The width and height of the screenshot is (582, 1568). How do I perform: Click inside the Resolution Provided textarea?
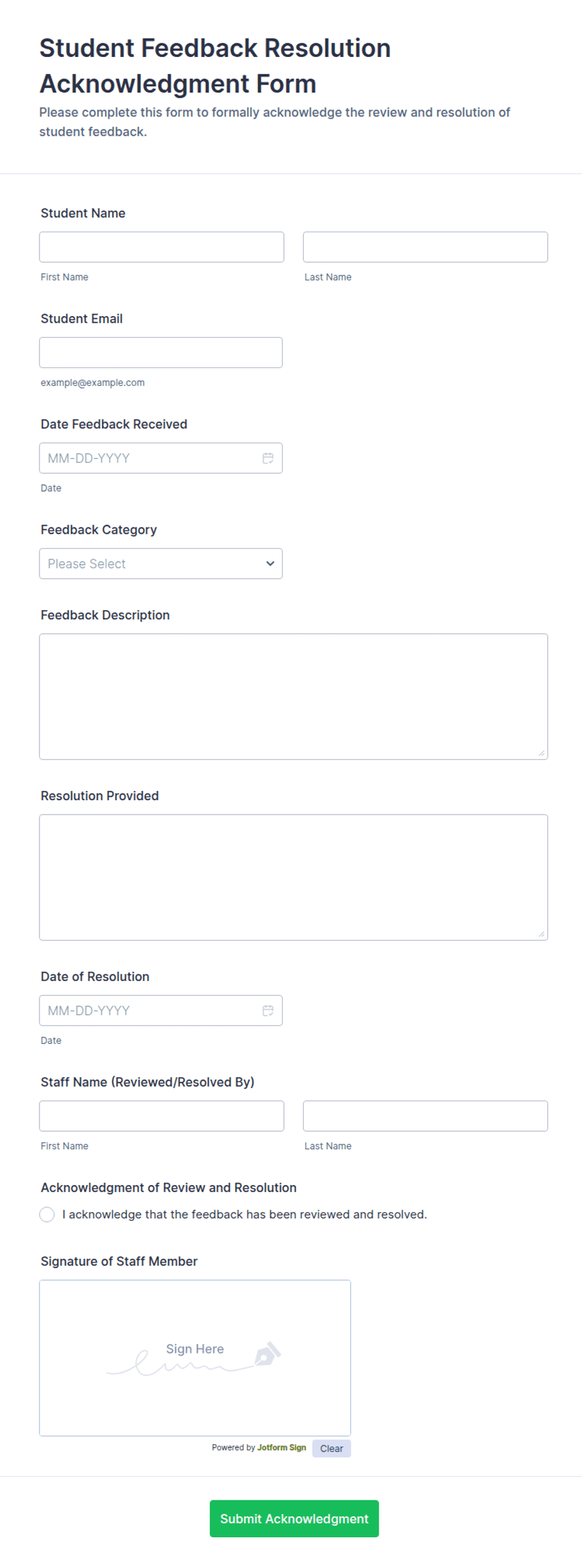(294, 877)
